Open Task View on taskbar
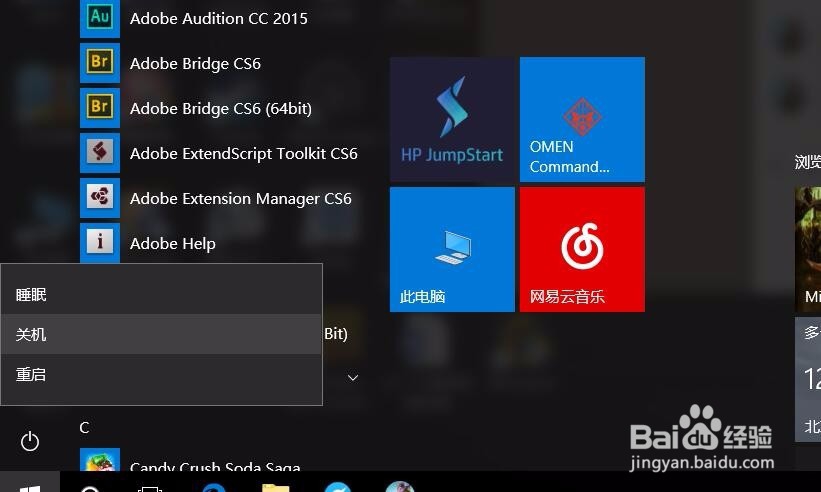This screenshot has height=492, width=821. click(150, 489)
